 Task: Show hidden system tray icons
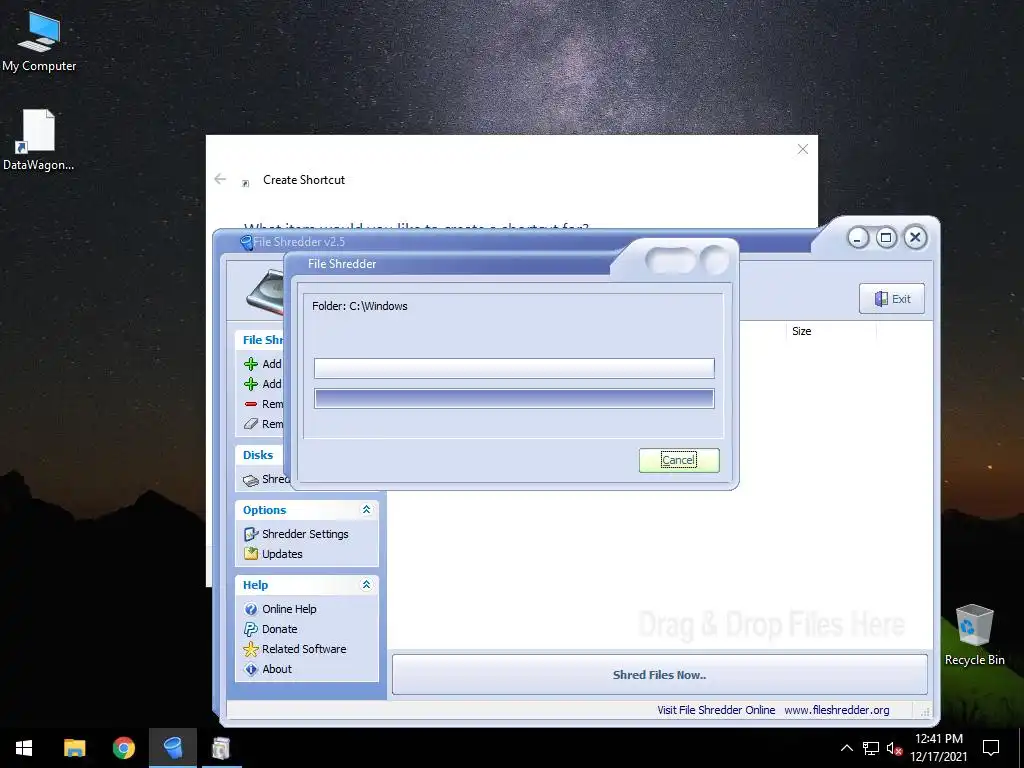click(x=846, y=748)
